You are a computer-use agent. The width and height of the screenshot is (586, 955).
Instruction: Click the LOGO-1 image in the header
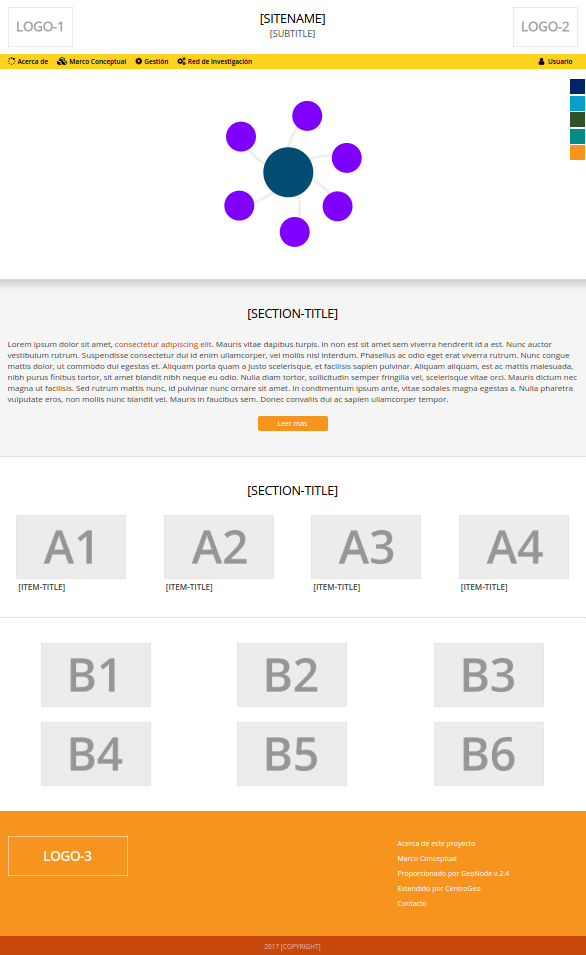(x=40, y=27)
